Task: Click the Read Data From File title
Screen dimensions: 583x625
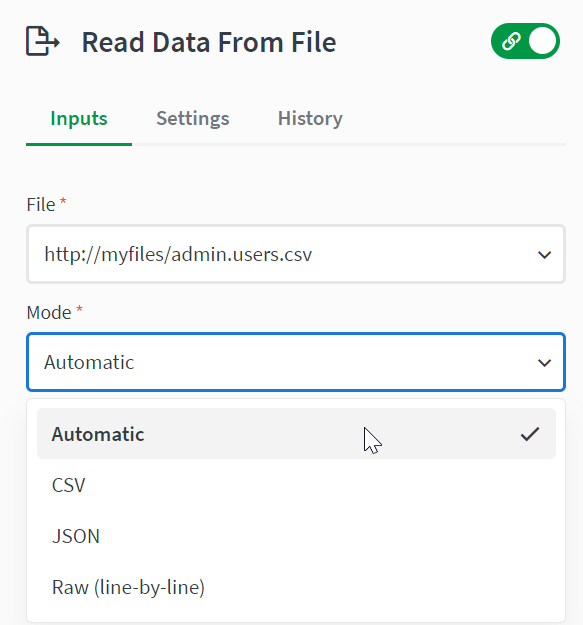Action: tap(209, 42)
